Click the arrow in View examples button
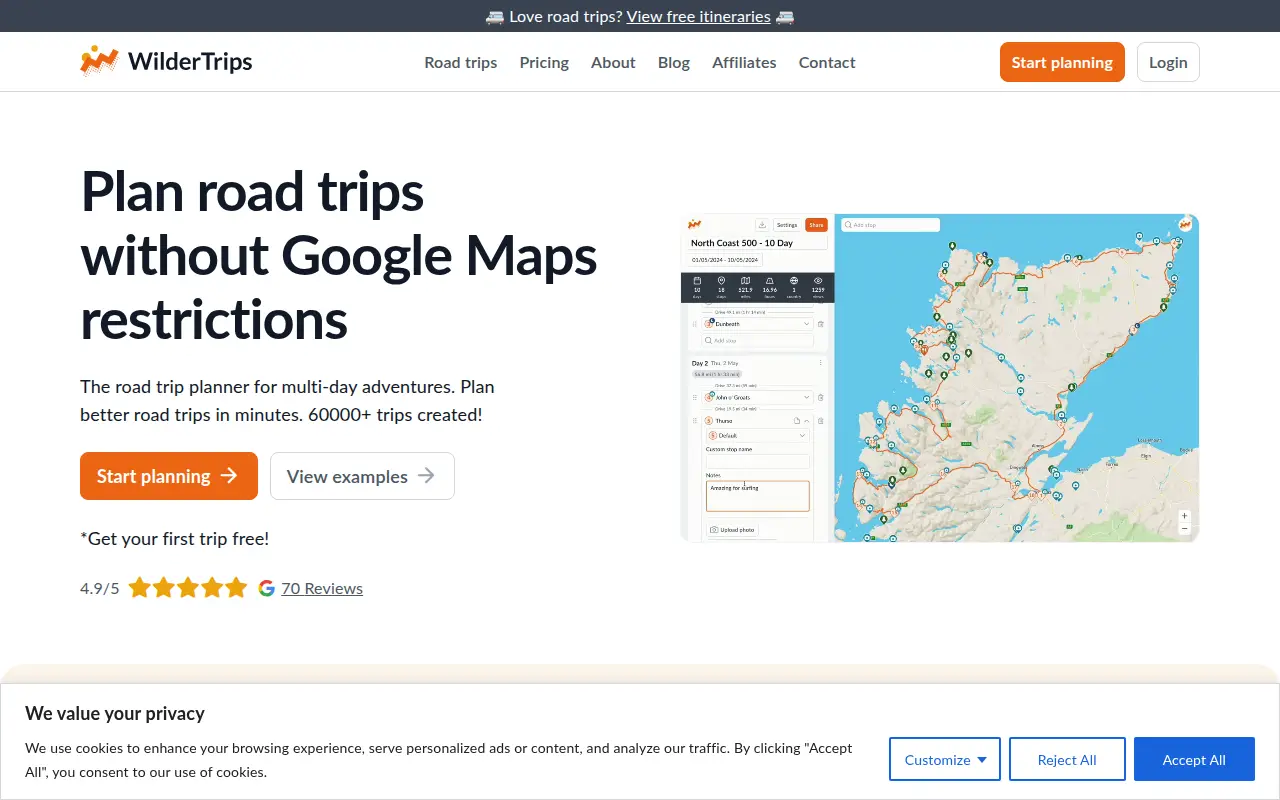Image resolution: width=1280 pixels, height=800 pixels. click(427, 476)
